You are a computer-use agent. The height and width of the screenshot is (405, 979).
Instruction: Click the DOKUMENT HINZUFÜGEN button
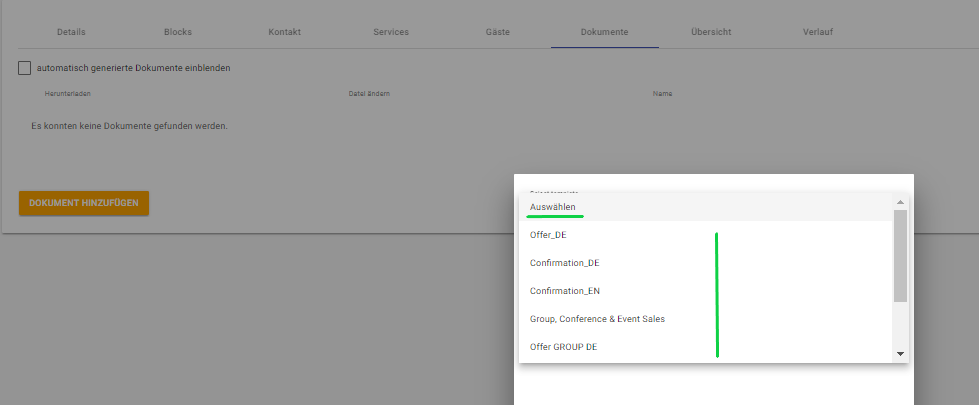click(84, 203)
